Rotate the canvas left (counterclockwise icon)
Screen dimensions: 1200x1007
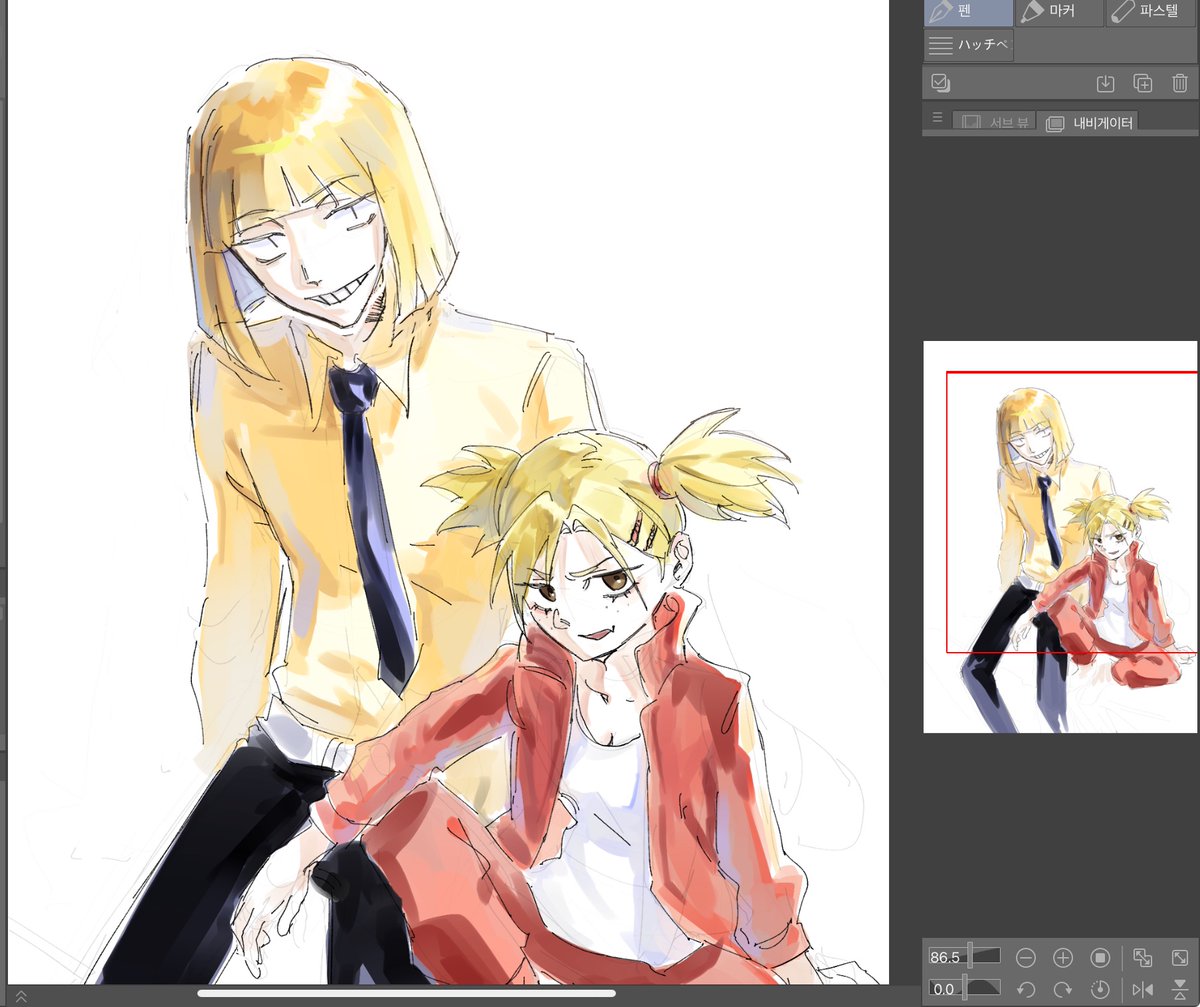[1025, 990]
